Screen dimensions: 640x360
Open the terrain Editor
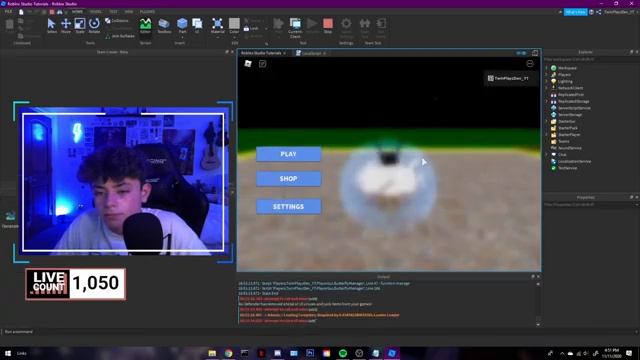click(x=145, y=25)
